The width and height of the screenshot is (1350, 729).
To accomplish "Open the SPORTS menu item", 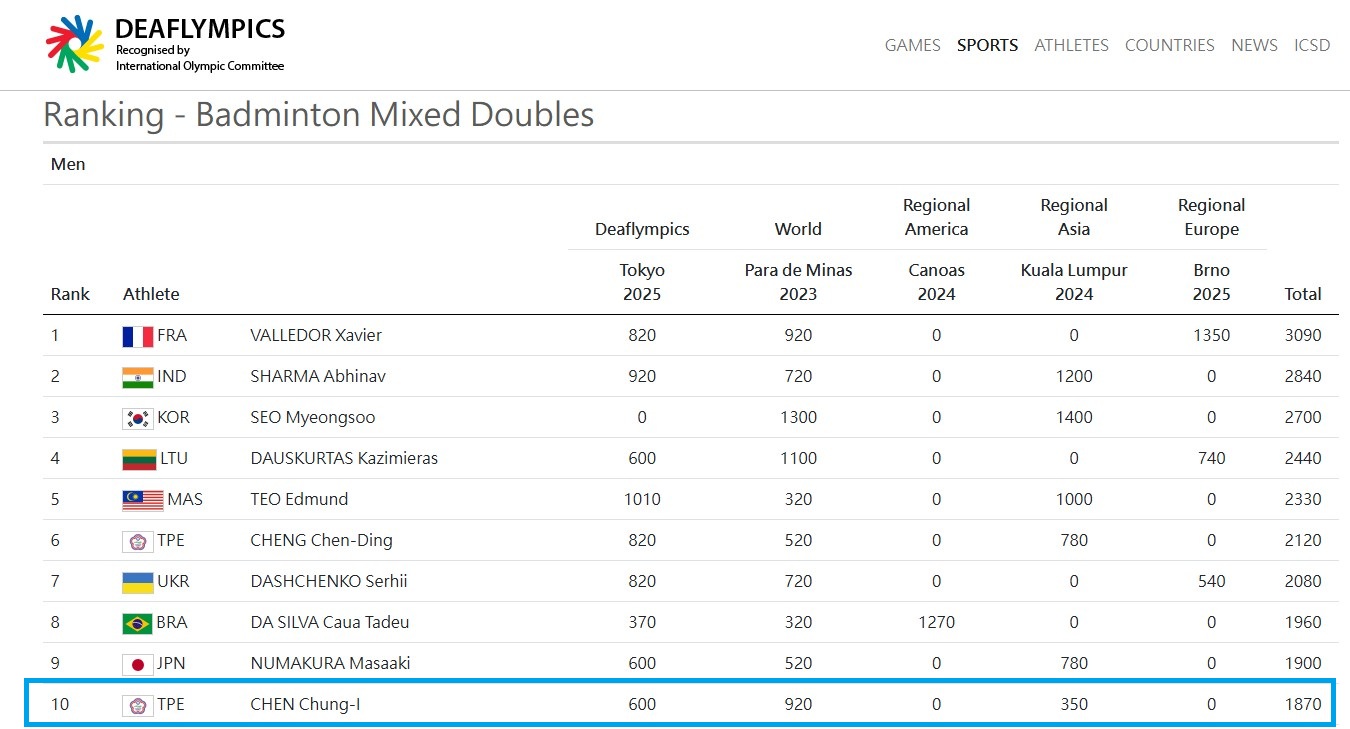I will [x=987, y=45].
